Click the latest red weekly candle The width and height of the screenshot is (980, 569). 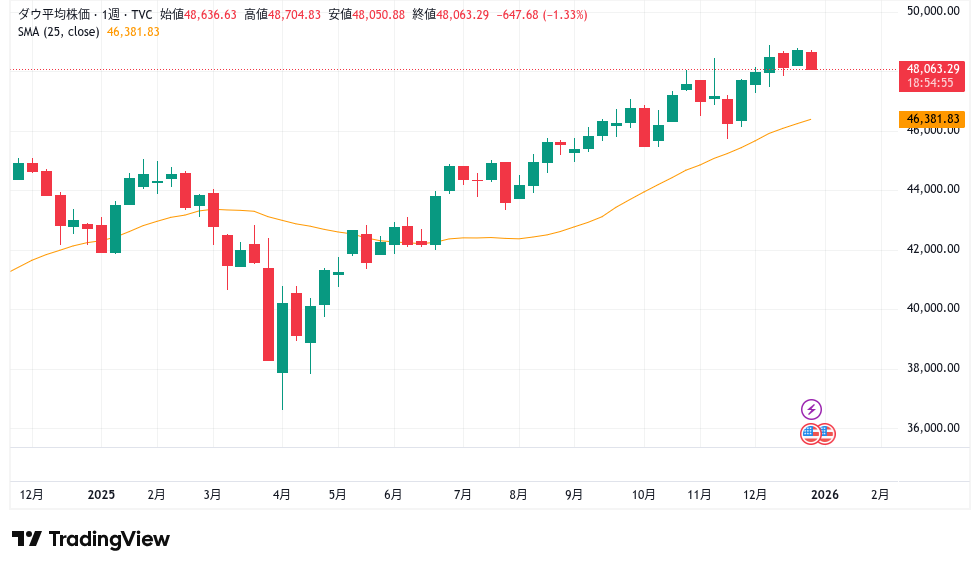coord(811,60)
